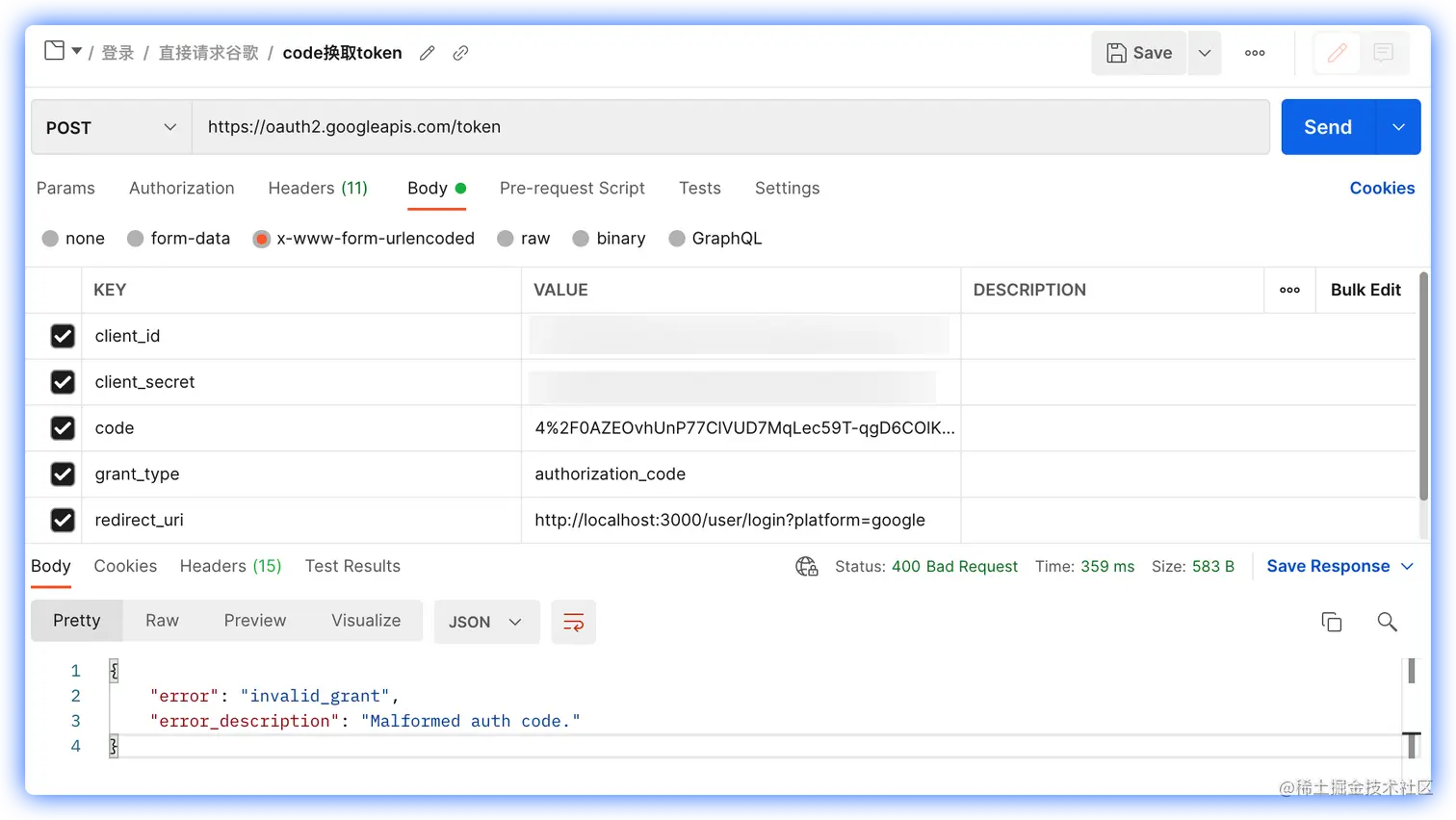Switch response view to Pretty
This screenshot has width=1456, height=820.
pyautogui.click(x=77, y=621)
